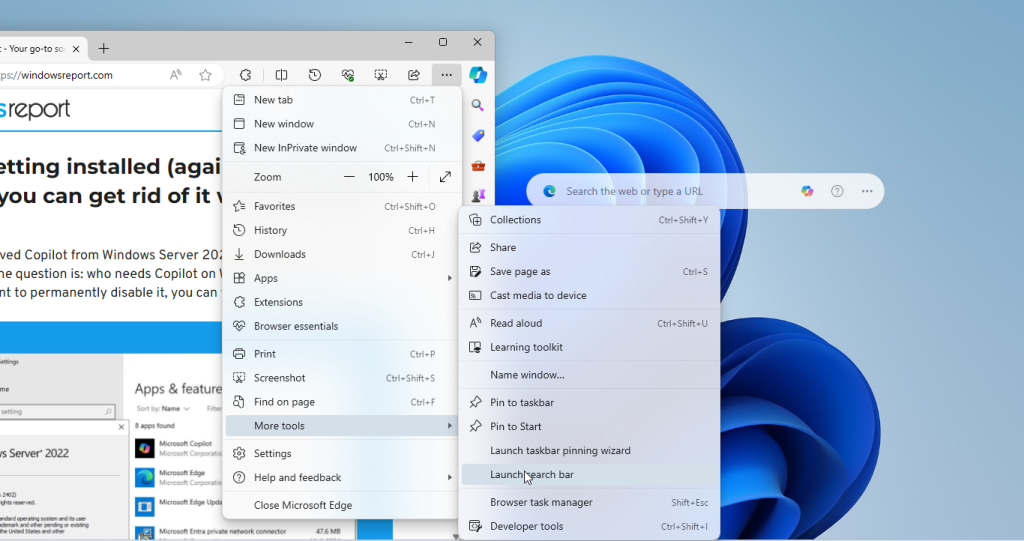Open the Extensions puzzle icon in toolbar
The width and height of the screenshot is (1024, 541).
[x=246, y=75]
